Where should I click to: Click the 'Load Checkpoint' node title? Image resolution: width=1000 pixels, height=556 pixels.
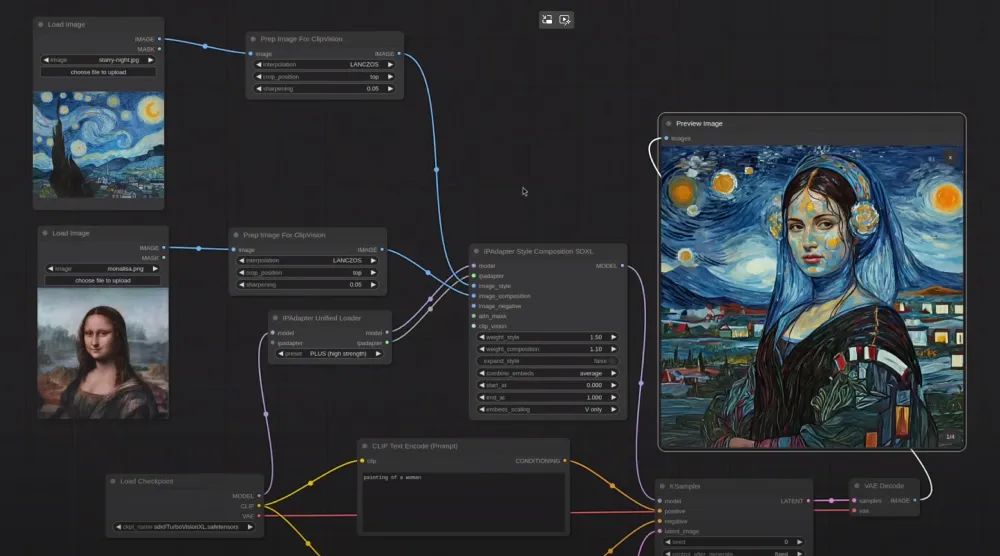tap(147, 481)
